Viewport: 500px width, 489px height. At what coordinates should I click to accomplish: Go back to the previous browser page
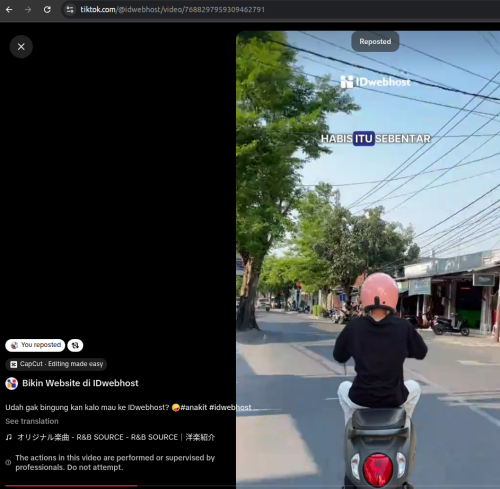(x=9, y=10)
